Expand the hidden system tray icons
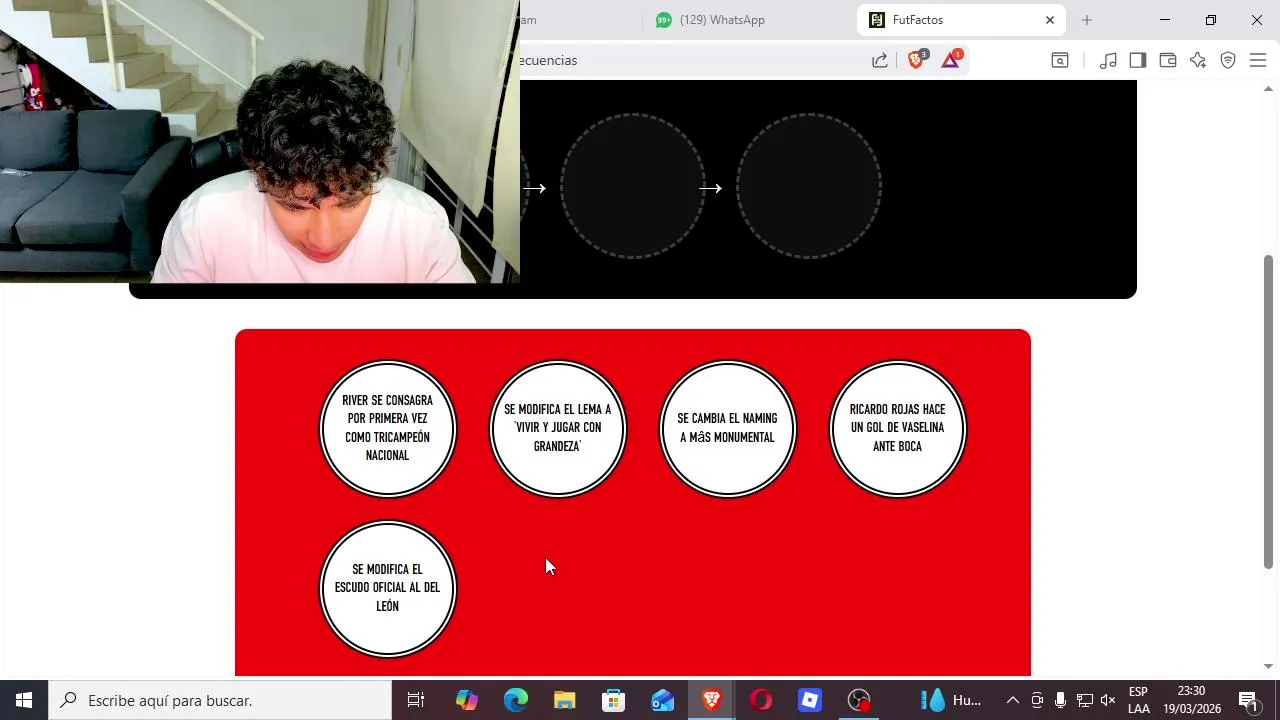The width and height of the screenshot is (1280, 720). 1012,700
